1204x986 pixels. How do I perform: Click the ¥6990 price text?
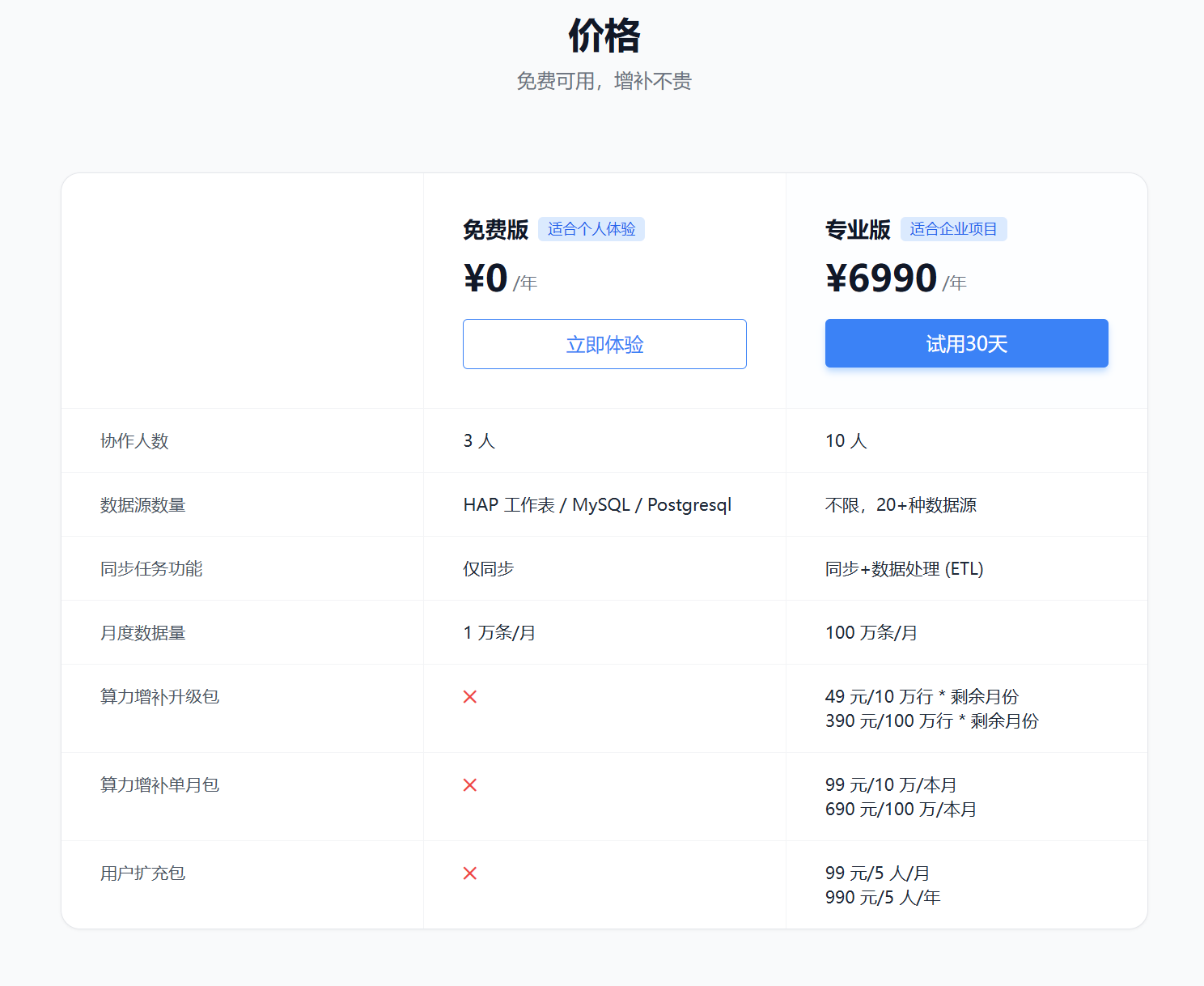[x=881, y=278]
